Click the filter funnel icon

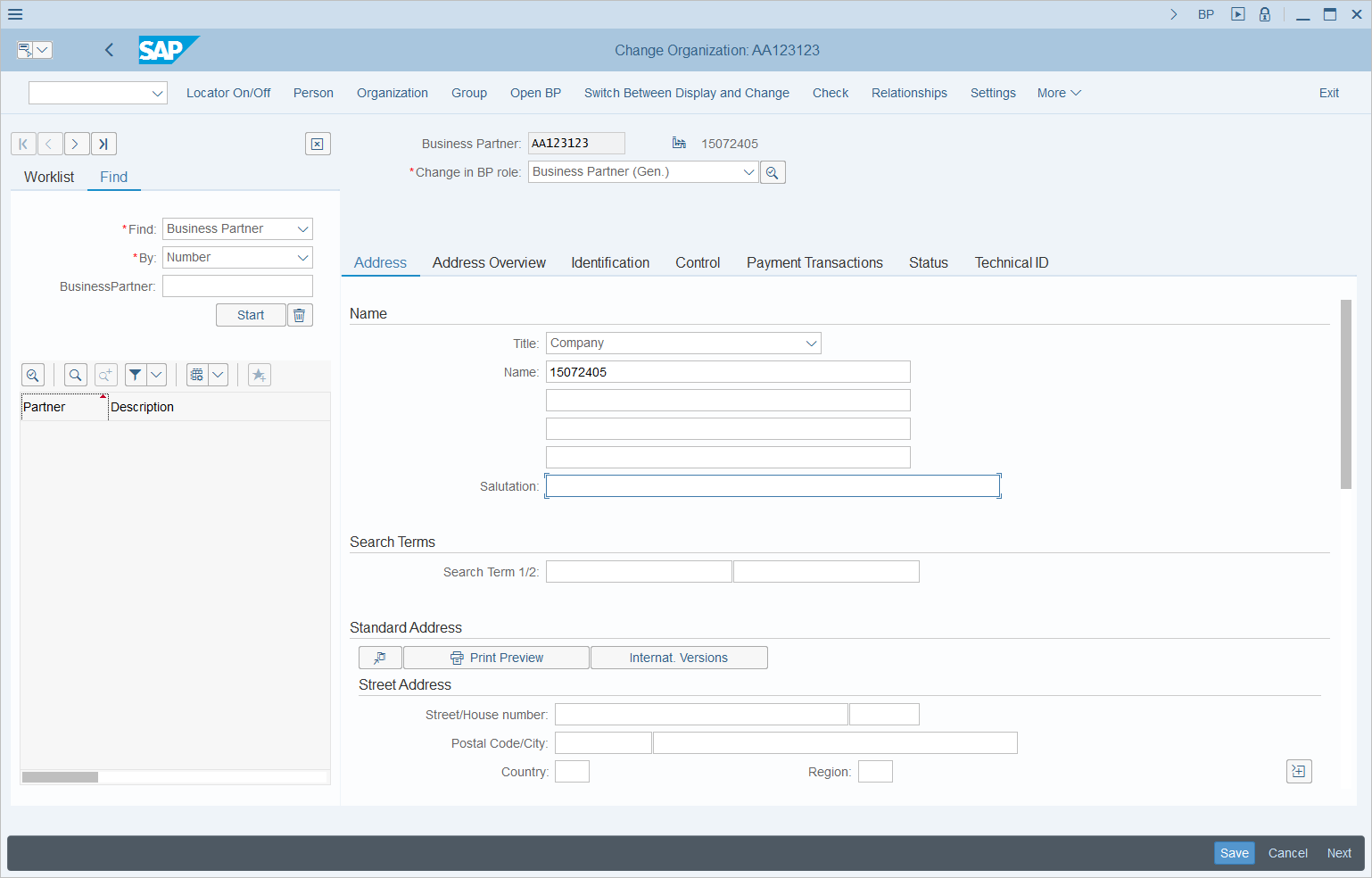[x=135, y=375]
